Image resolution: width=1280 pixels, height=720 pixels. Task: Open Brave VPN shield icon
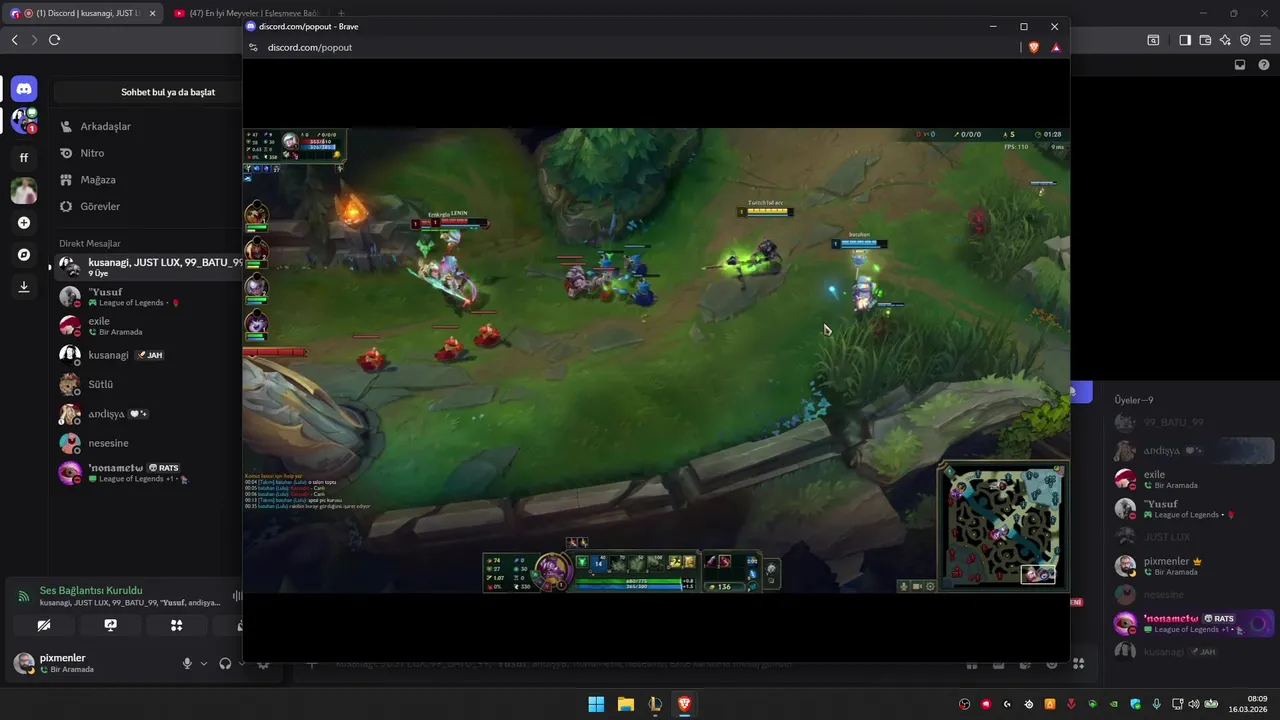1245,40
